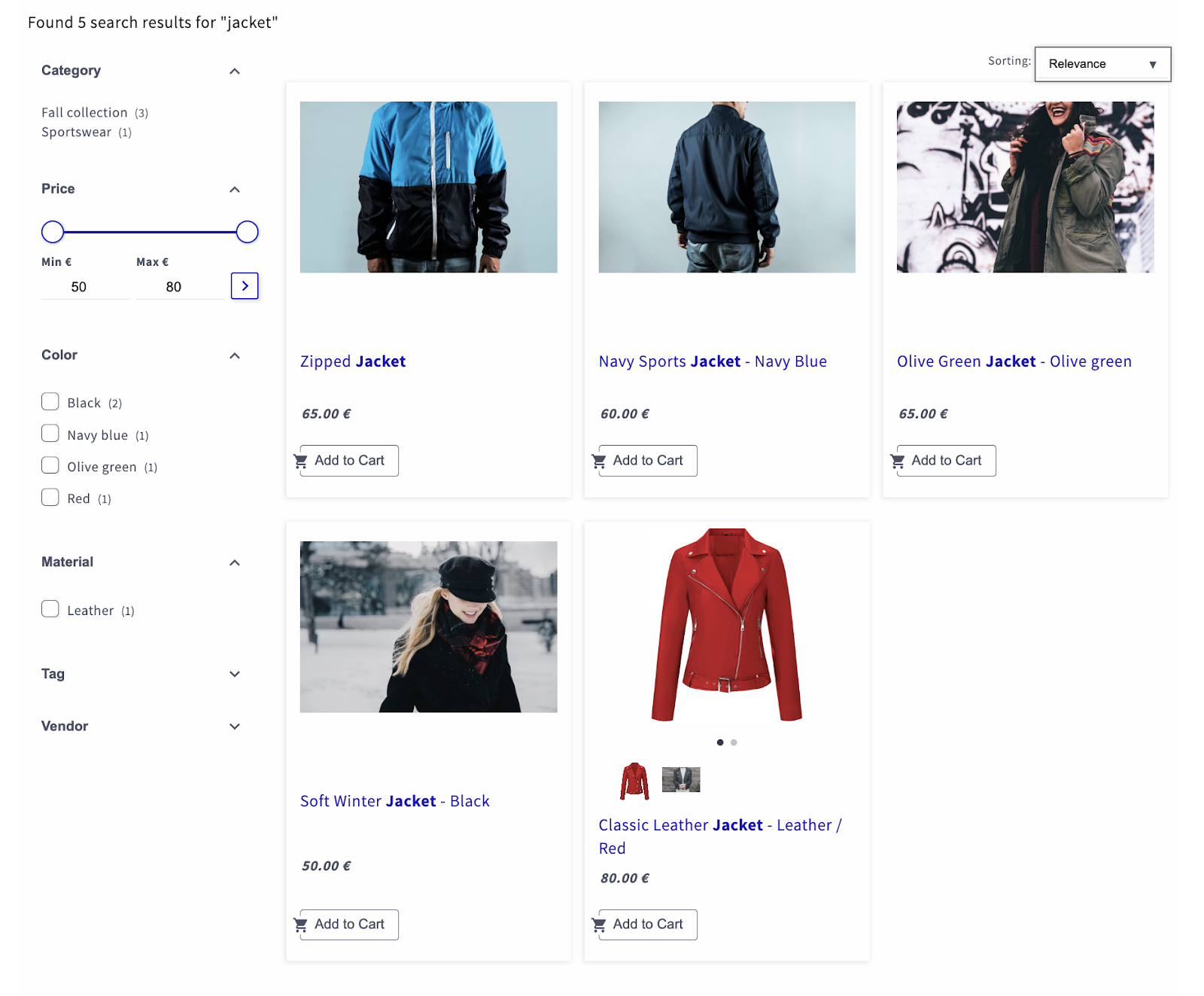Collapse the Category filter section
Image resolution: width=1204 pixels, height=996 pixels.
(x=235, y=71)
